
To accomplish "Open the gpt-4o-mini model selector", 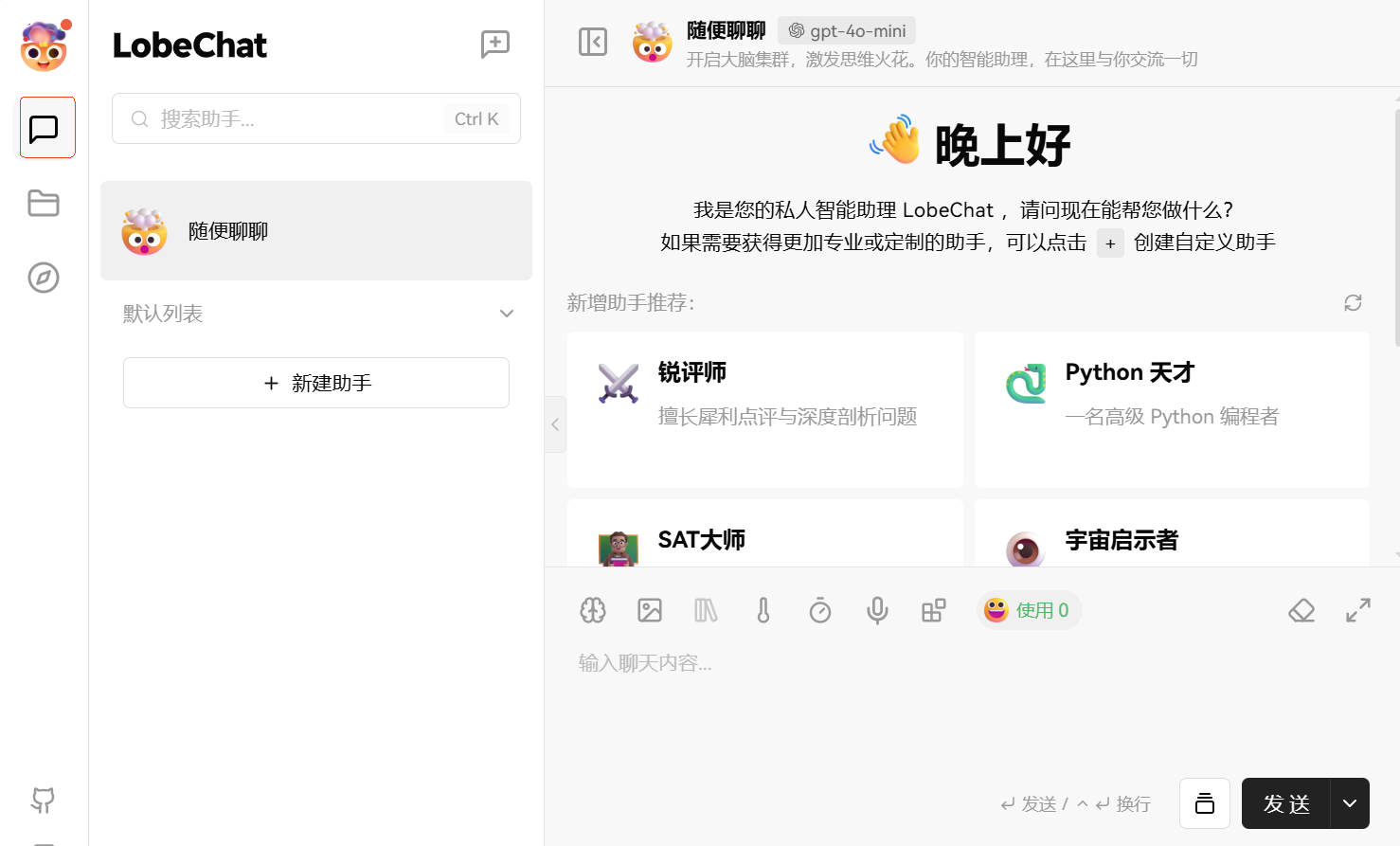I will (x=847, y=31).
